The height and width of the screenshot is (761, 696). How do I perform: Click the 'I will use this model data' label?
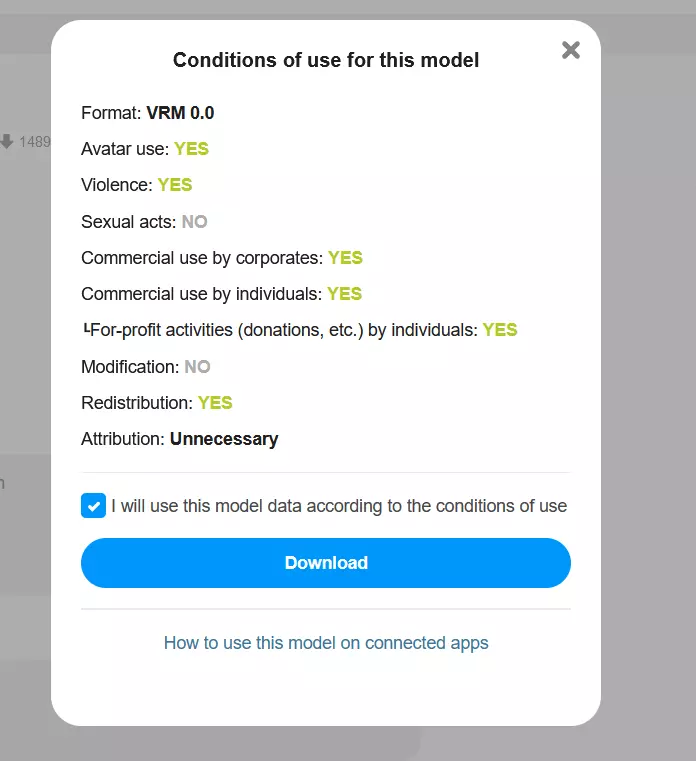click(x=339, y=506)
